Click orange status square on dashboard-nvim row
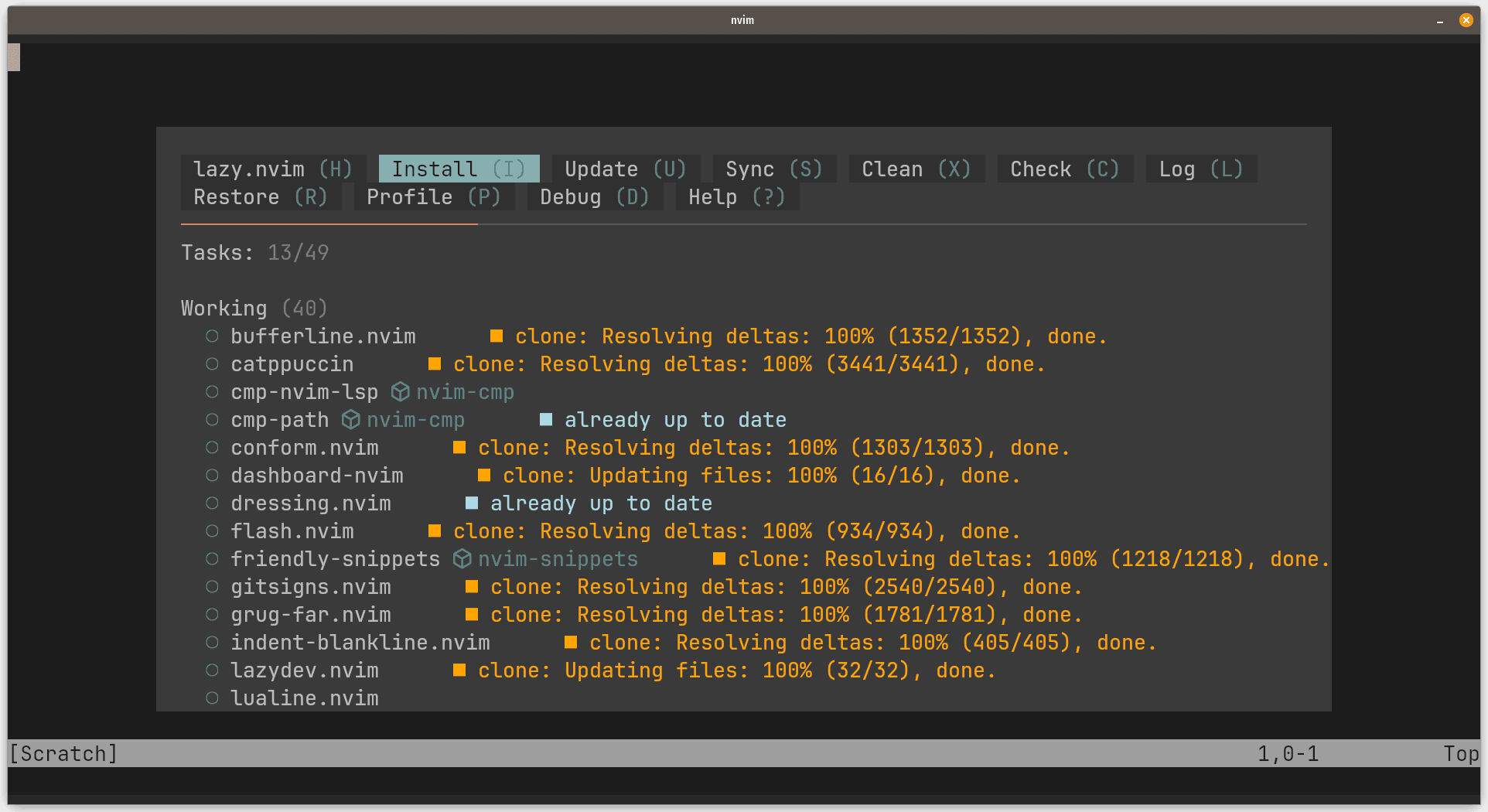 coord(484,475)
